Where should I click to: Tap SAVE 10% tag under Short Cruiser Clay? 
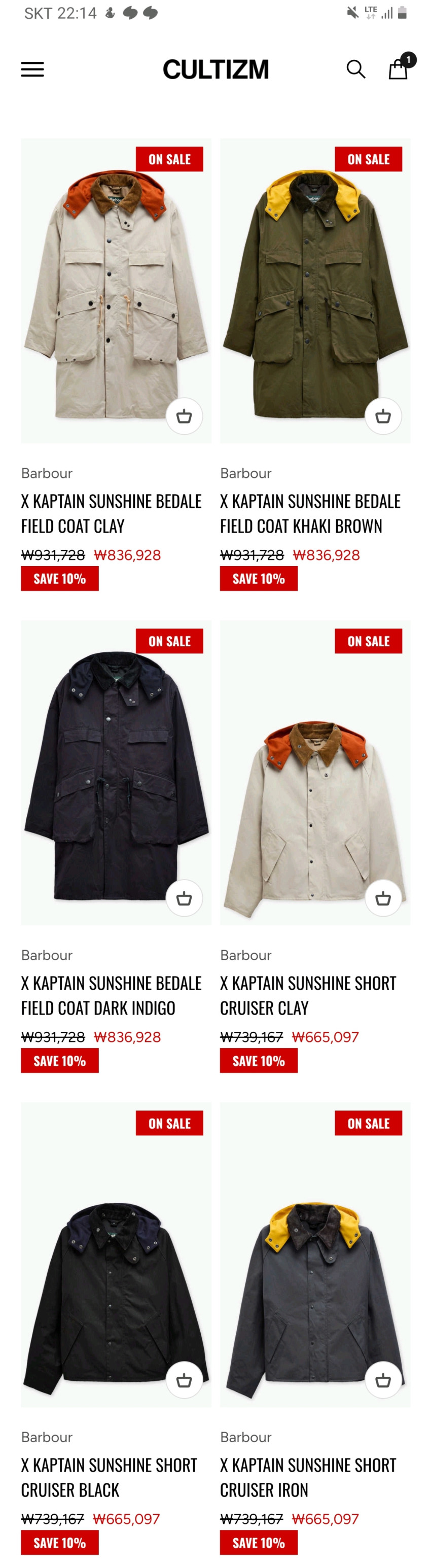click(259, 1061)
